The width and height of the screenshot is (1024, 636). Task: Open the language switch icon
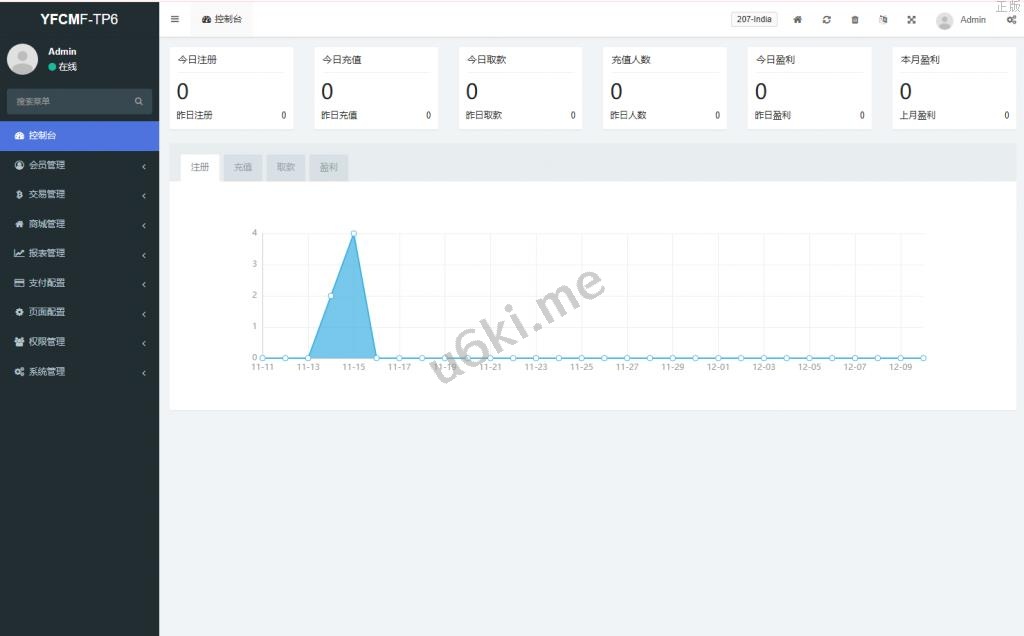click(883, 20)
